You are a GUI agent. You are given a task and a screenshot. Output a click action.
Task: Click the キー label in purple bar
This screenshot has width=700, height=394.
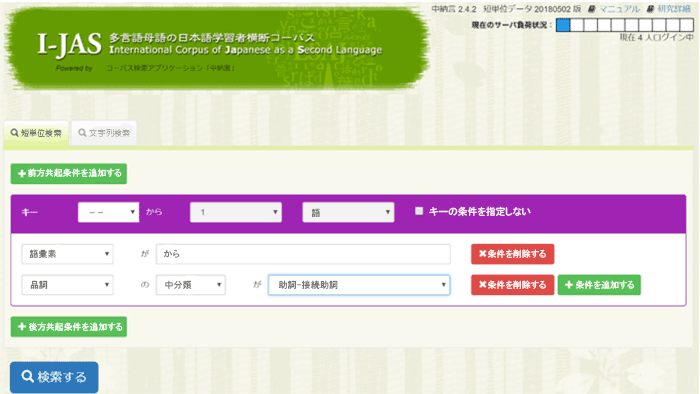29,212
